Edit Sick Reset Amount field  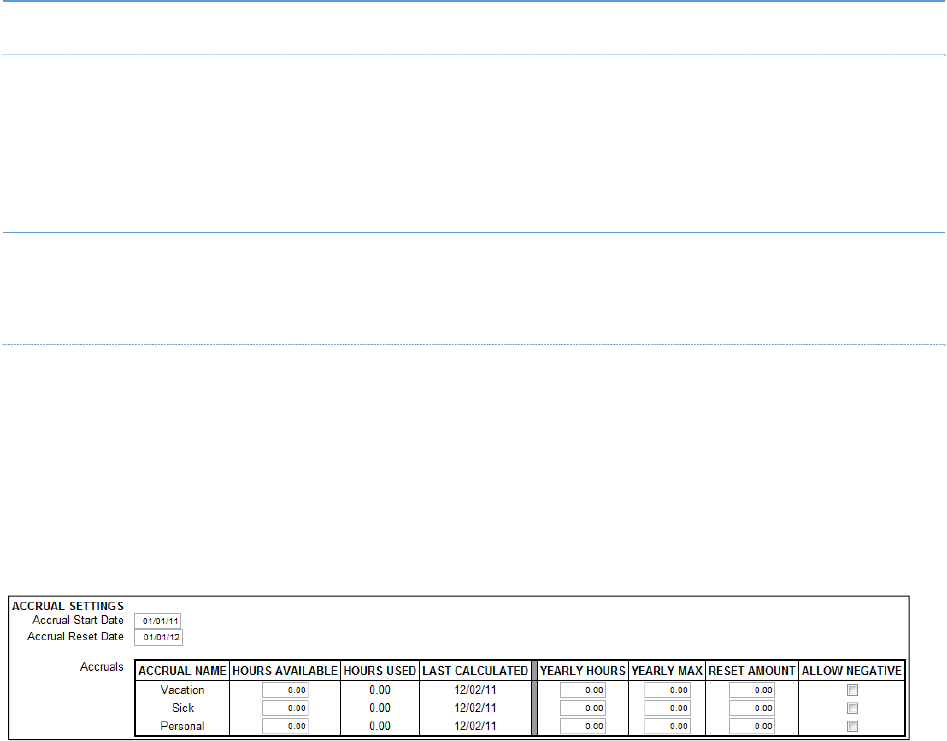click(752, 708)
